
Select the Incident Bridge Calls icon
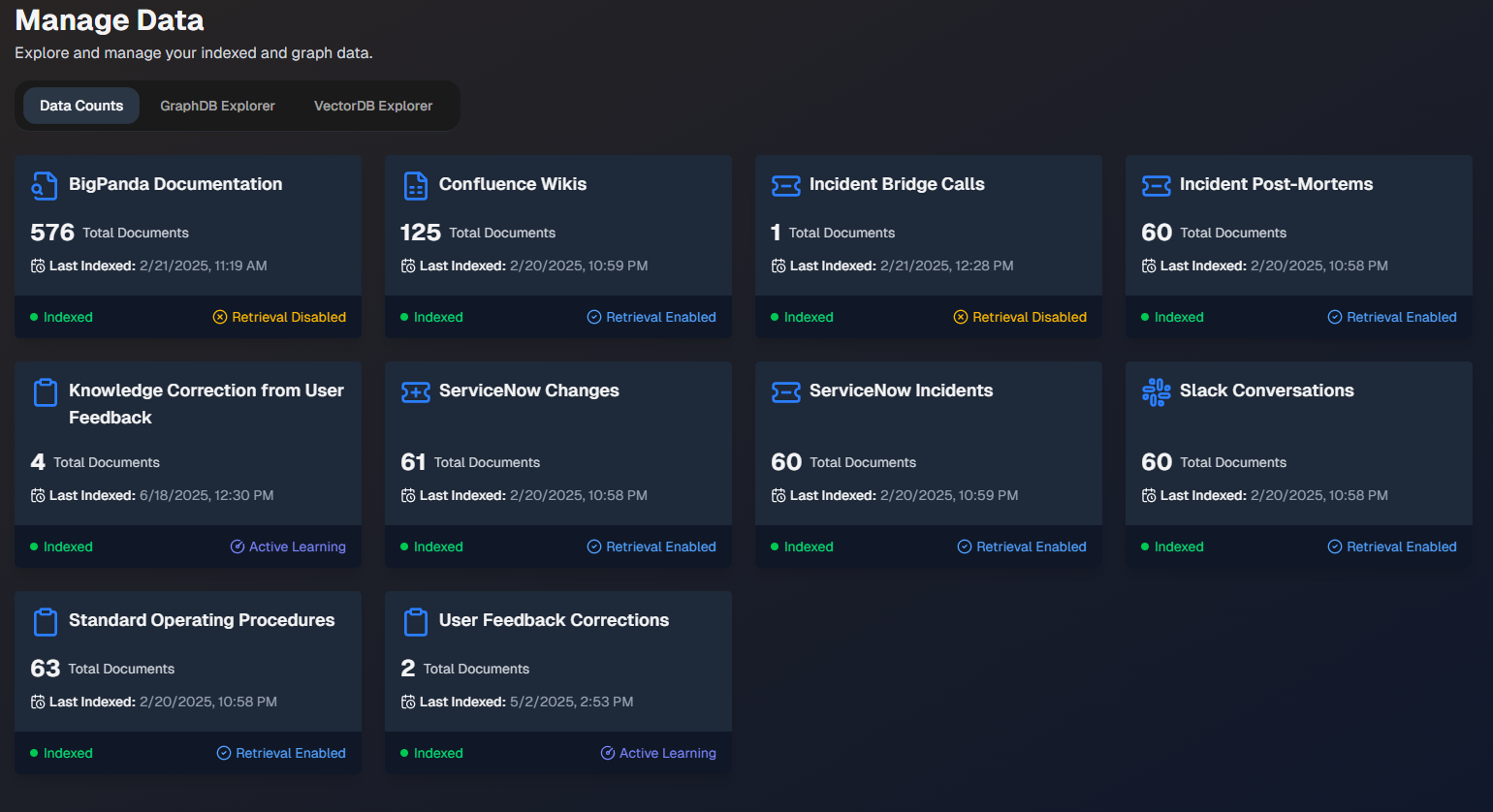pyautogui.click(x=785, y=185)
